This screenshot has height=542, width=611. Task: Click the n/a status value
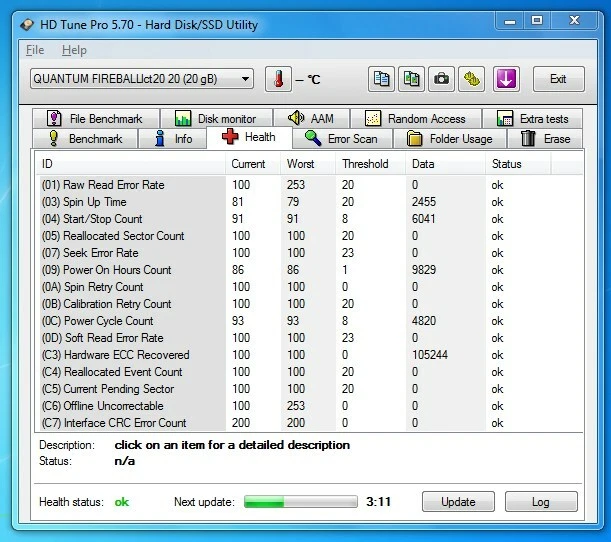coord(125,461)
